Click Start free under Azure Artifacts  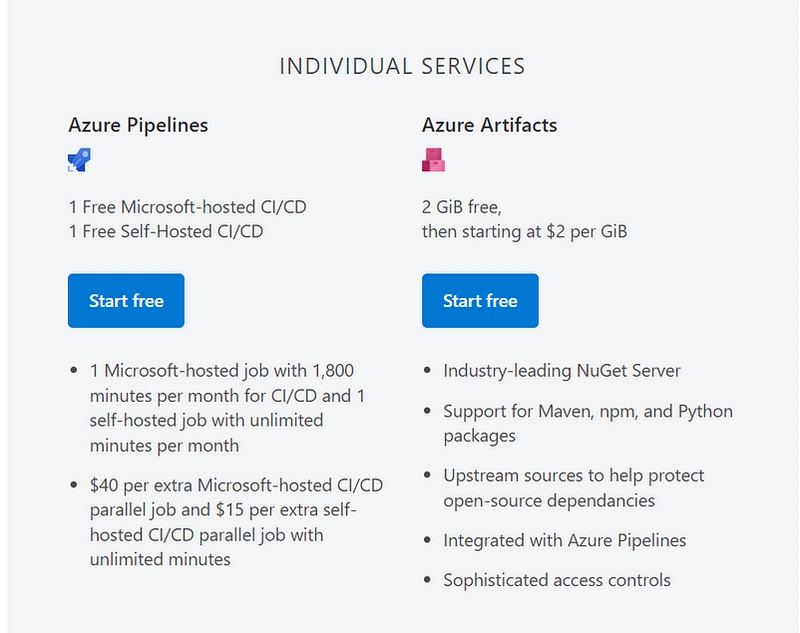480,300
